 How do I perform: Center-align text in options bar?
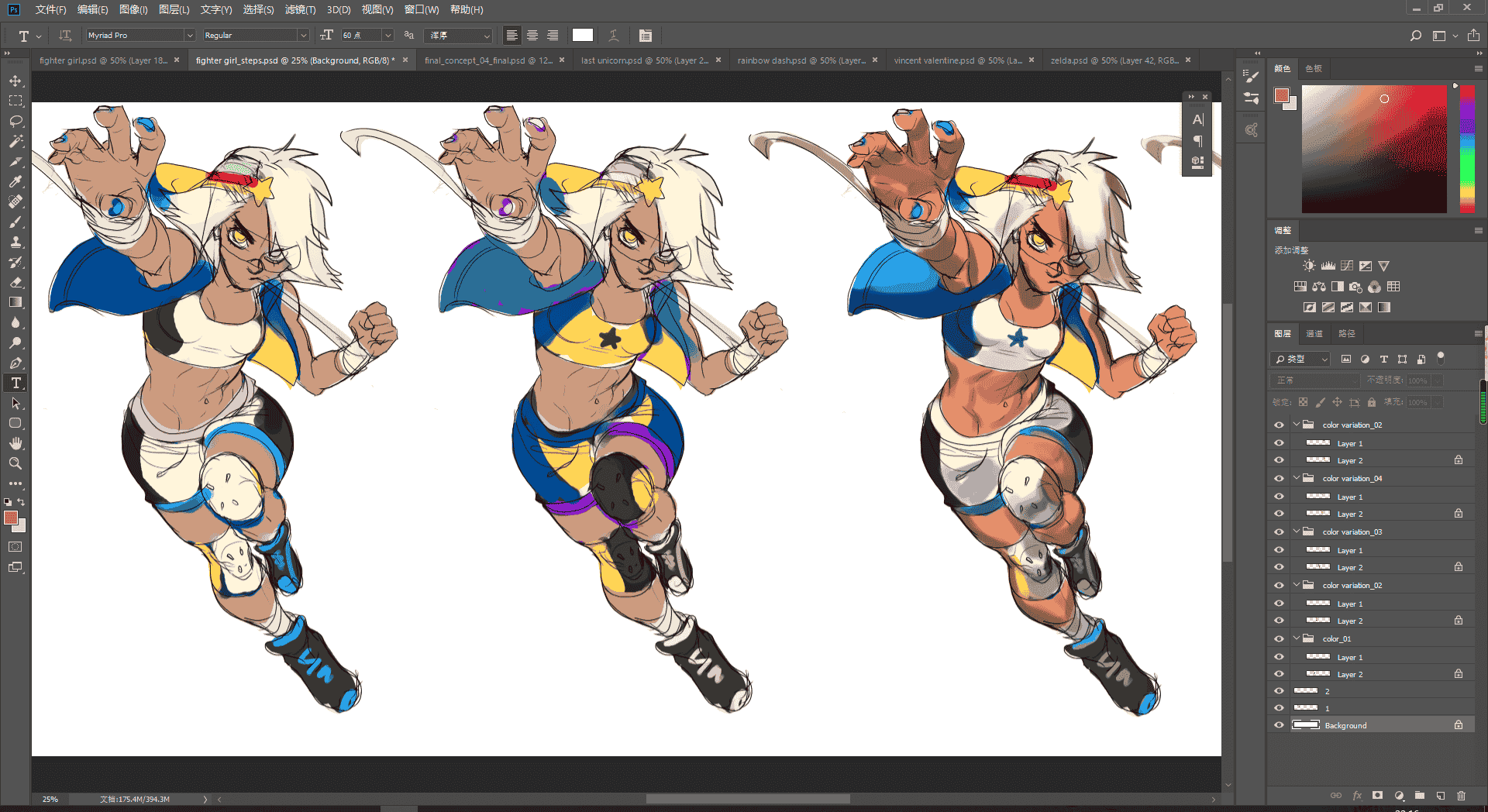click(532, 36)
